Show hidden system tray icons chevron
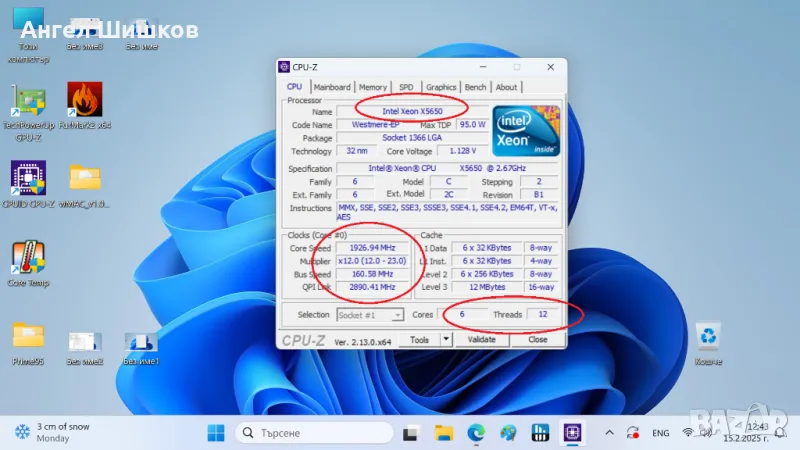The height and width of the screenshot is (450, 800). pyautogui.click(x=609, y=432)
